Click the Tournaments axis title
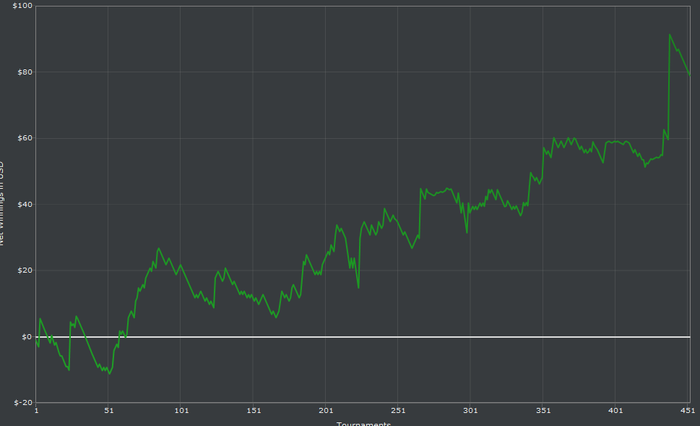The image size is (700, 426). click(363, 423)
